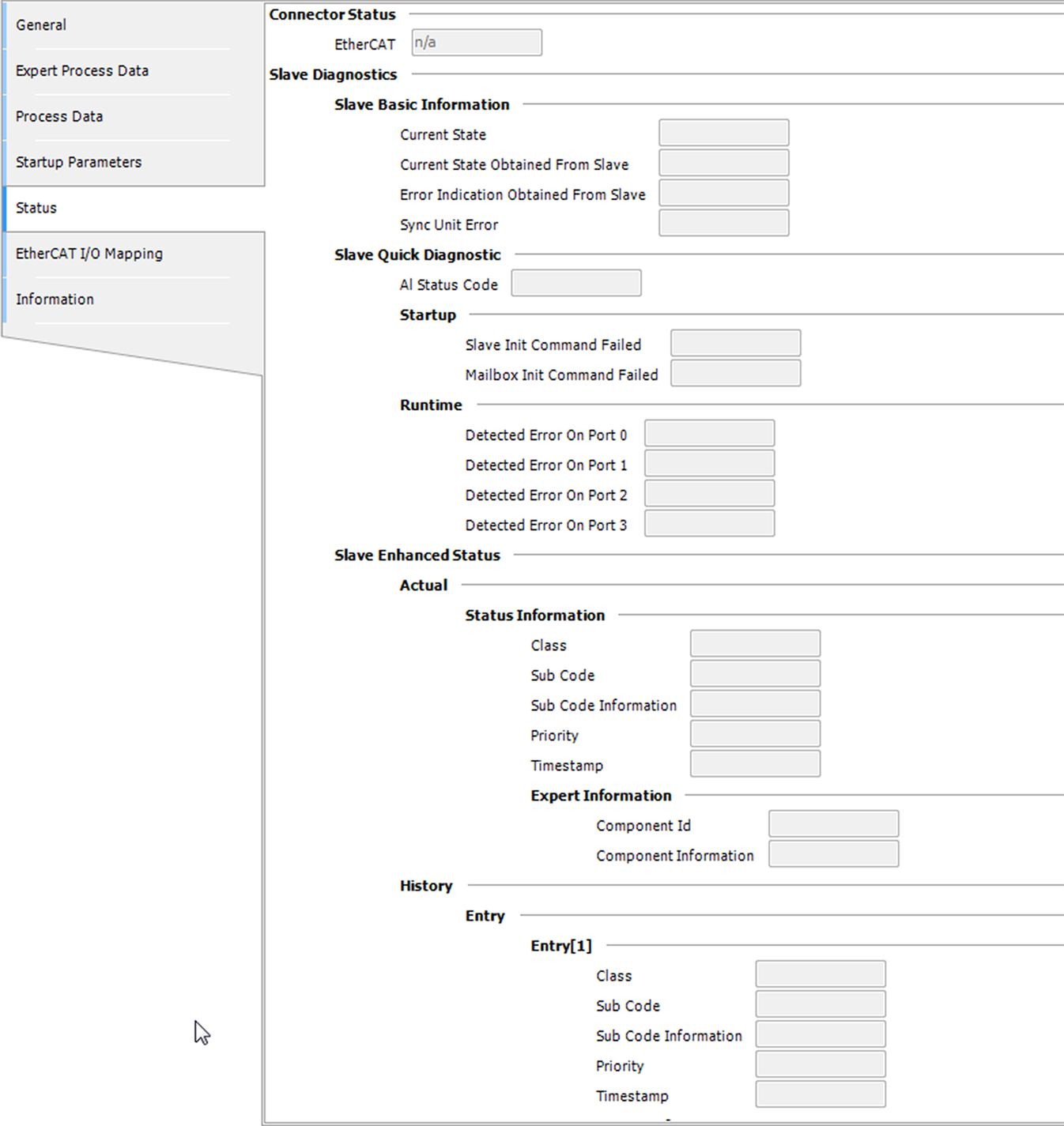1064x1126 pixels.
Task: Select the Status tab
Action: click(36, 209)
